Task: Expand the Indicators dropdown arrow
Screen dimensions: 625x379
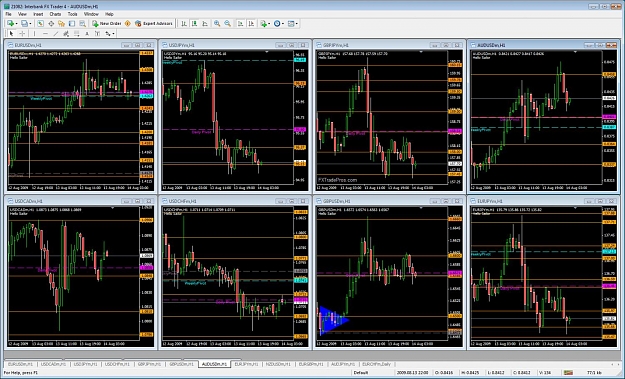Action: (269, 24)
